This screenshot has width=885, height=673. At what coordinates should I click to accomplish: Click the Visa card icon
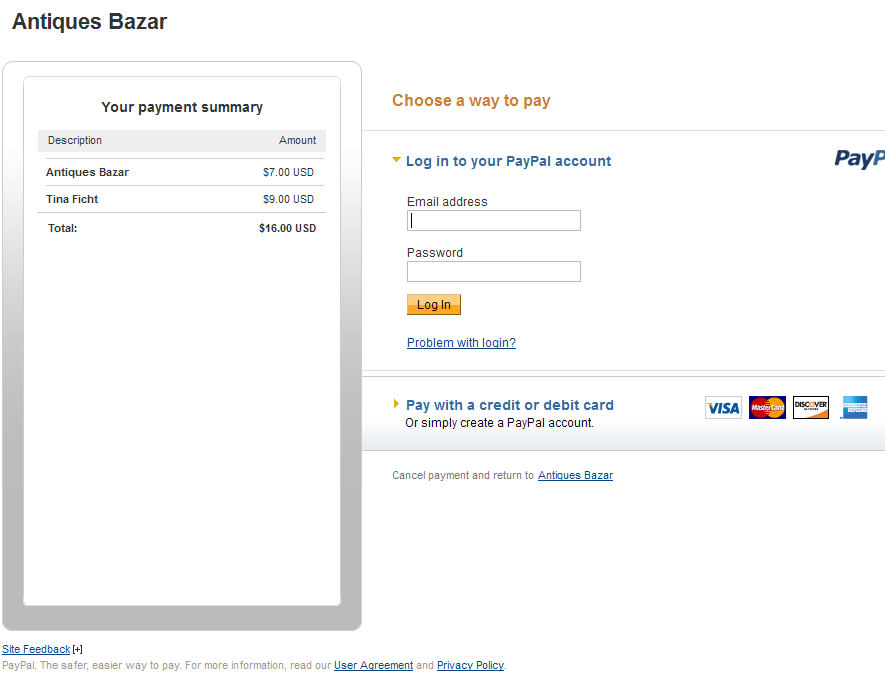(723, 407)
